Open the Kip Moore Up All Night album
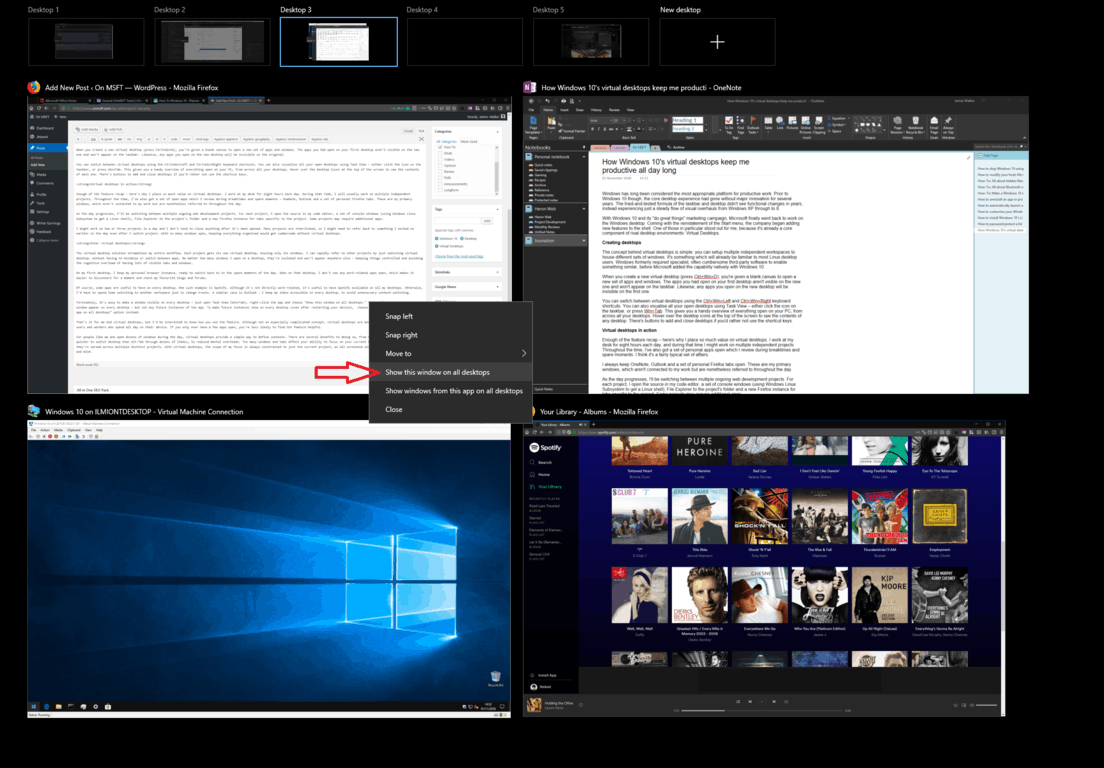 (879, 595)
